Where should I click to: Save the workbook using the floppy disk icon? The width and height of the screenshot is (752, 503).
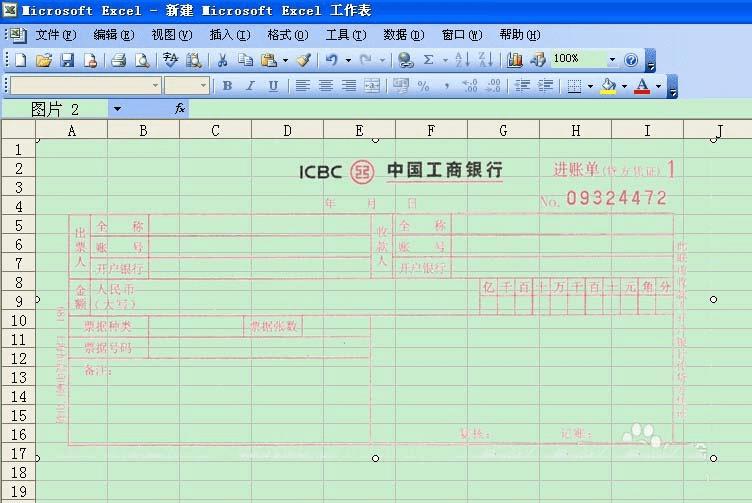(67, 60)
